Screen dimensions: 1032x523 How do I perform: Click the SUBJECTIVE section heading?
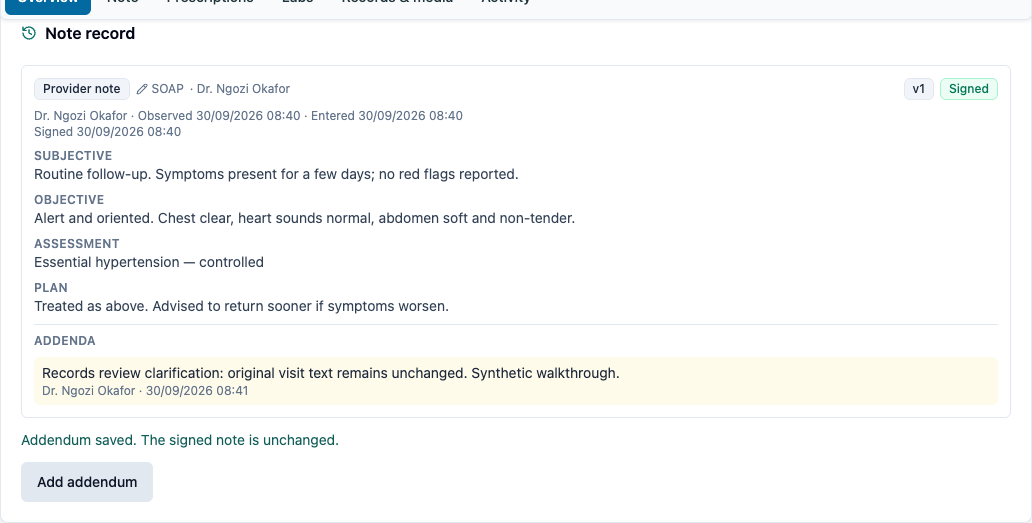[73, 156]
